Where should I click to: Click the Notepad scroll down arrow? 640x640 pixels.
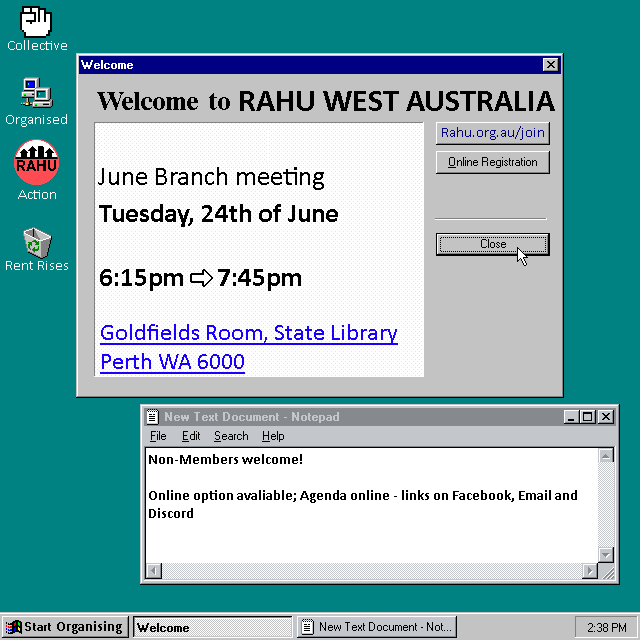click(x=606, y=555)
